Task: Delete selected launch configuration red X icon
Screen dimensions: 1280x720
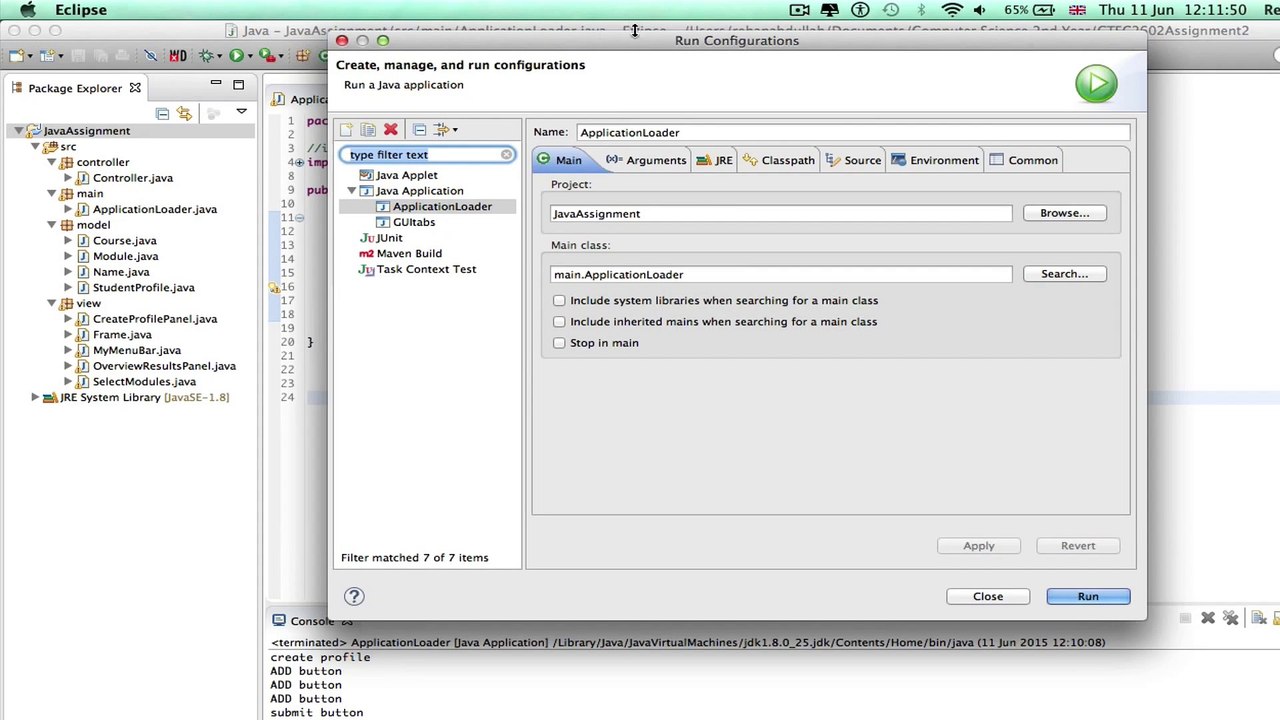Action: tap(391, 130)
